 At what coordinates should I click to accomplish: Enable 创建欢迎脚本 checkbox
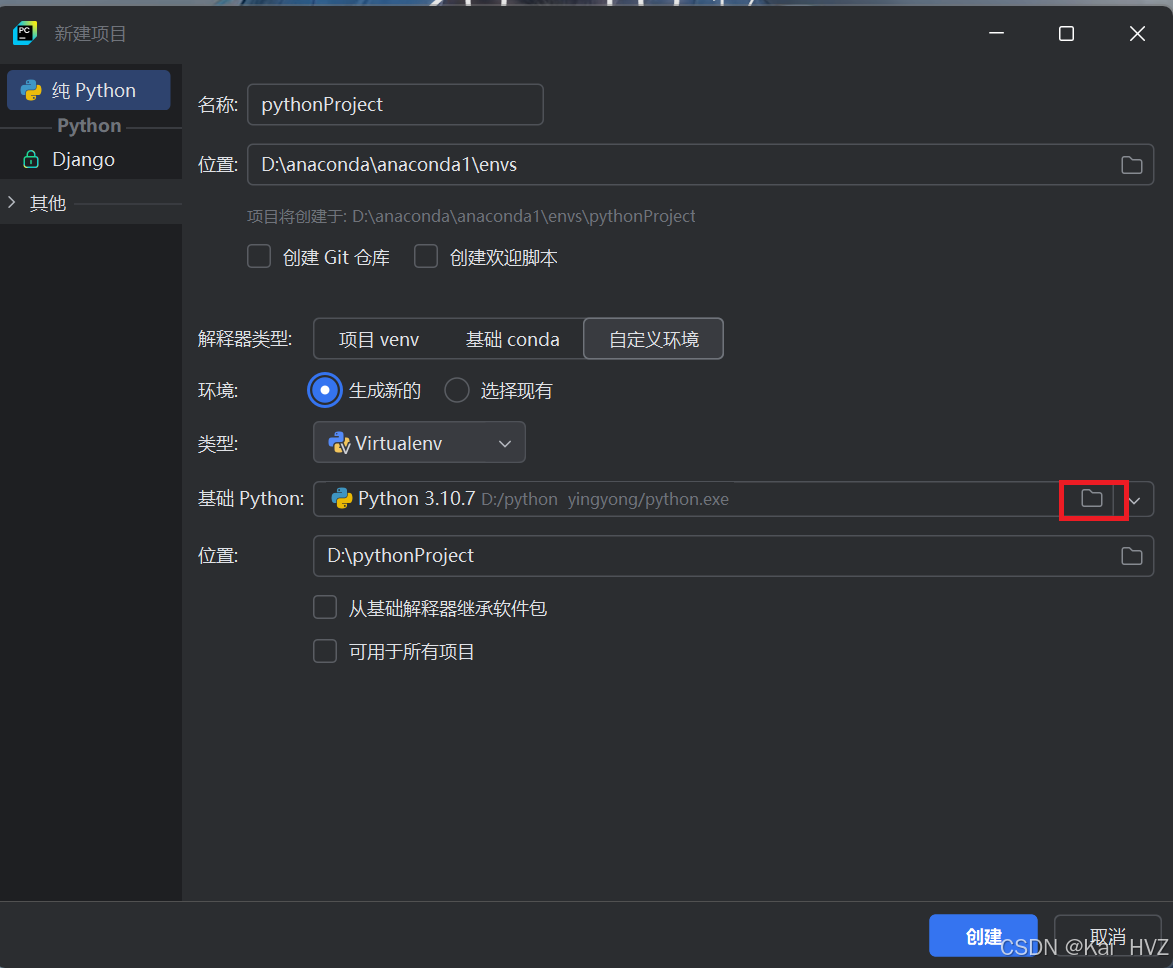click(x=426, y=257)
